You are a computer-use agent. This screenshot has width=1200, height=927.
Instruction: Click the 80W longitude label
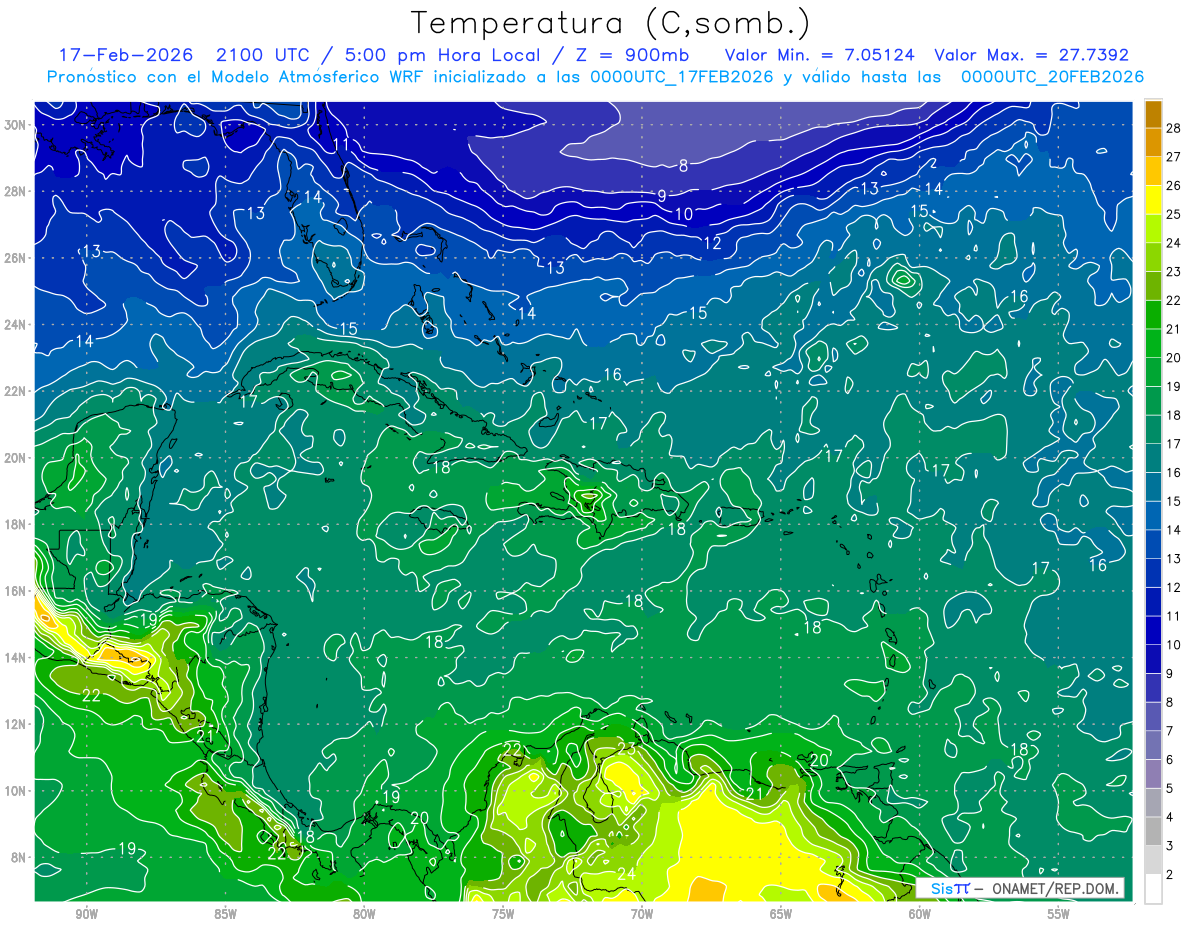pyautogui.click(x=364, y=914)
